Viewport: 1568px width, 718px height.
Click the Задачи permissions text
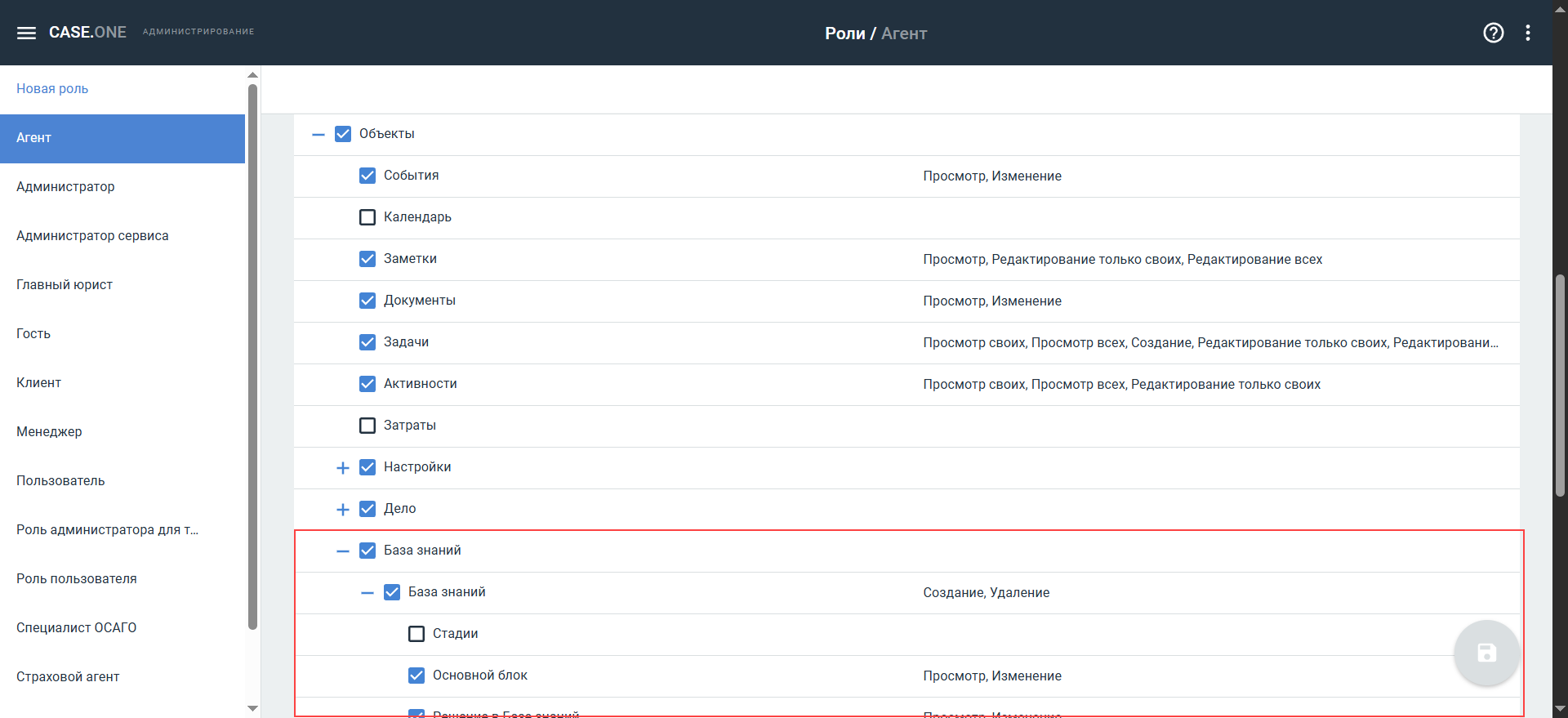[1210, 343]
